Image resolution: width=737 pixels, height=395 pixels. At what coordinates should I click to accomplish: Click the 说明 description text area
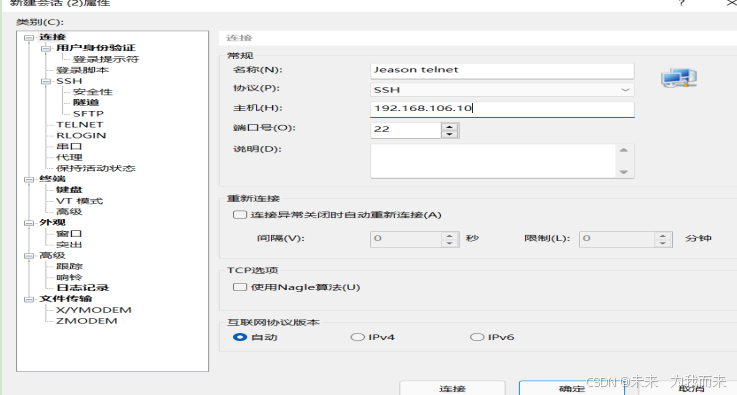pyautogui.click(x=493, y=161)
